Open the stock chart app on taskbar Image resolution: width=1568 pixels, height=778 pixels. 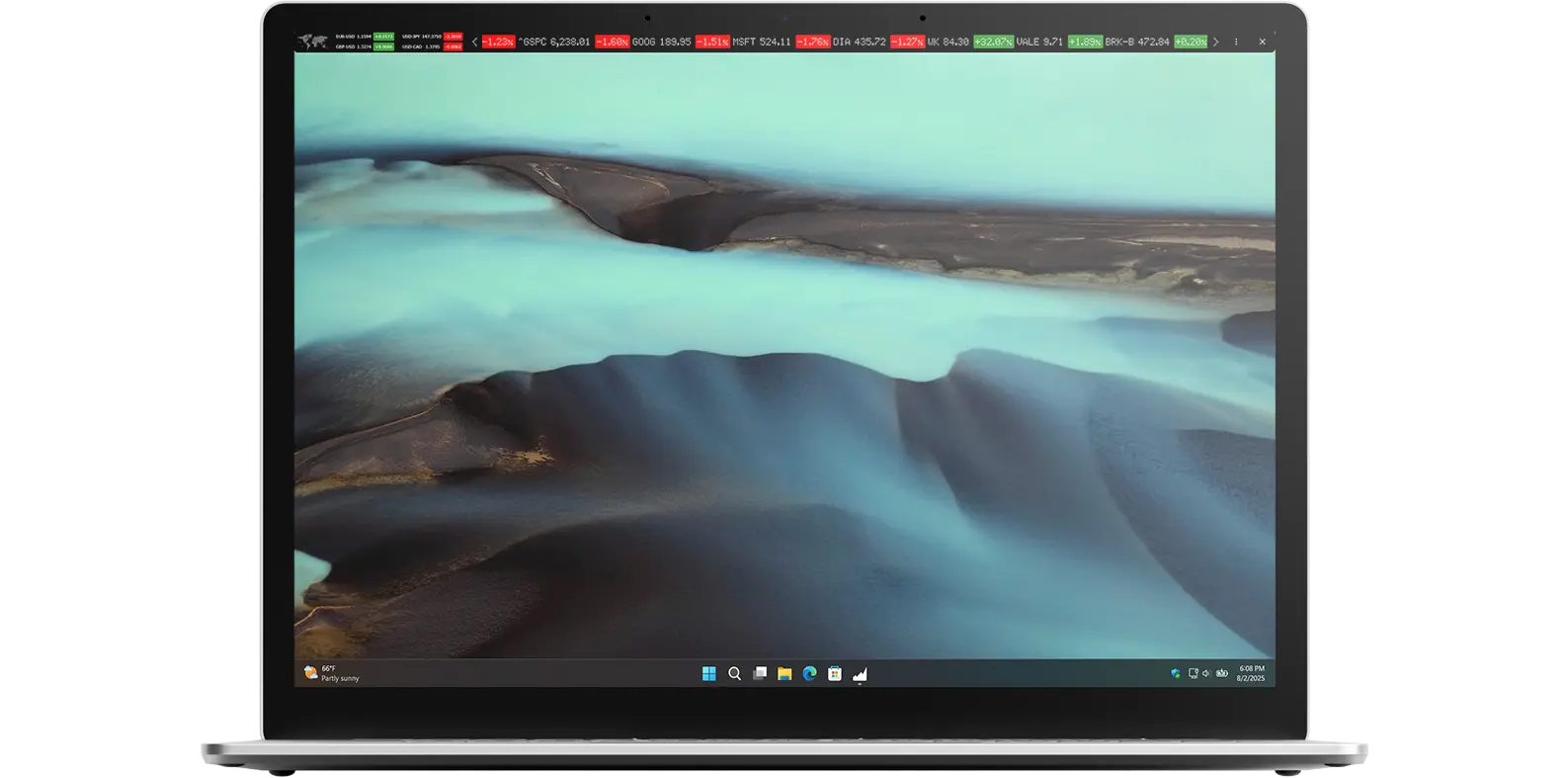[x=860, y=673]
